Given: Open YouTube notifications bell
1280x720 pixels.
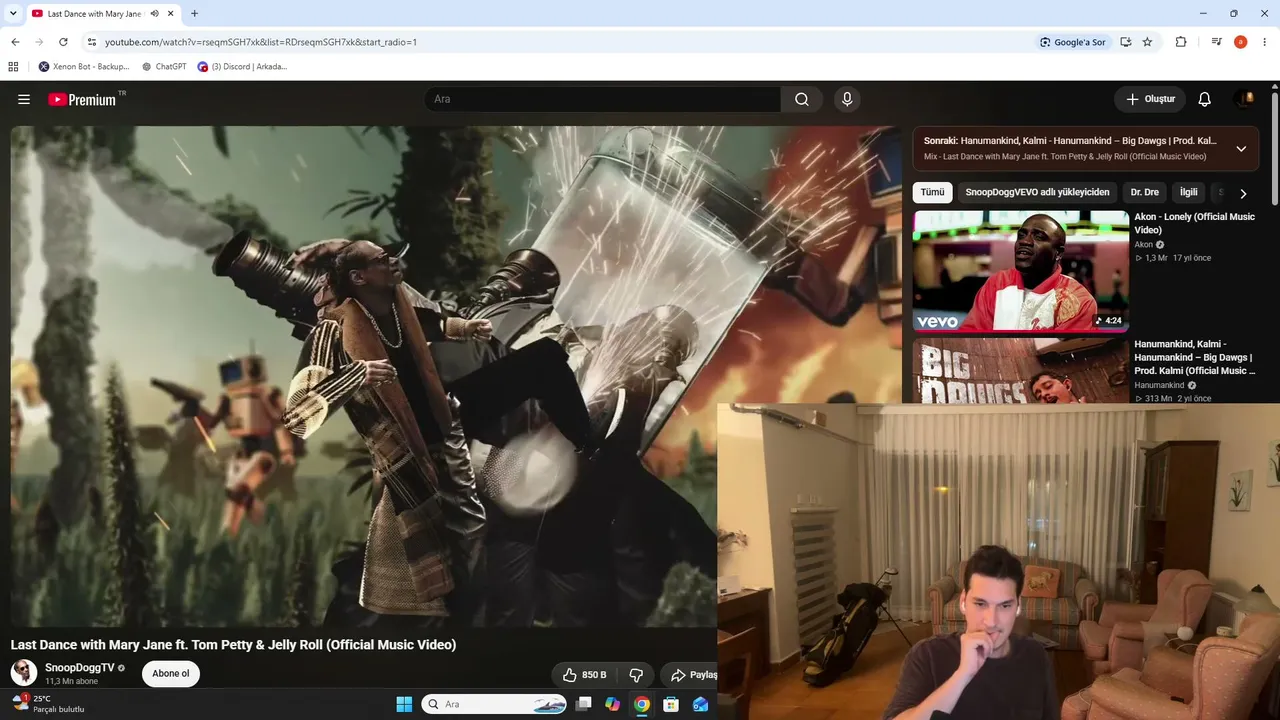Looking at the screenshot, I should (1205, 99).
